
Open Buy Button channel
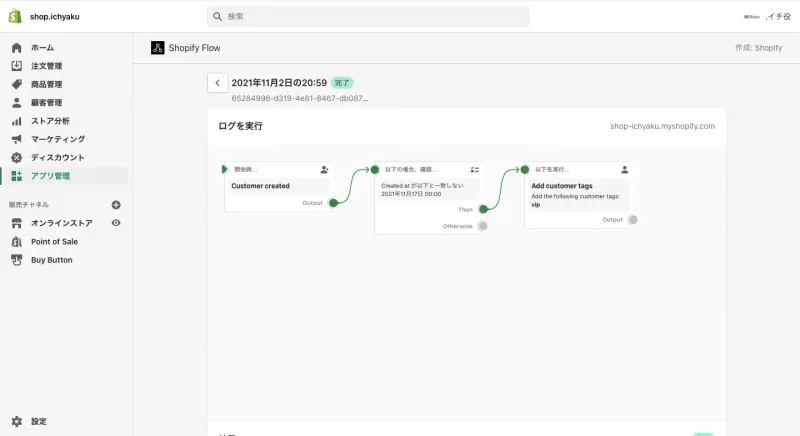pyautogui.click(x=52, y=260)
